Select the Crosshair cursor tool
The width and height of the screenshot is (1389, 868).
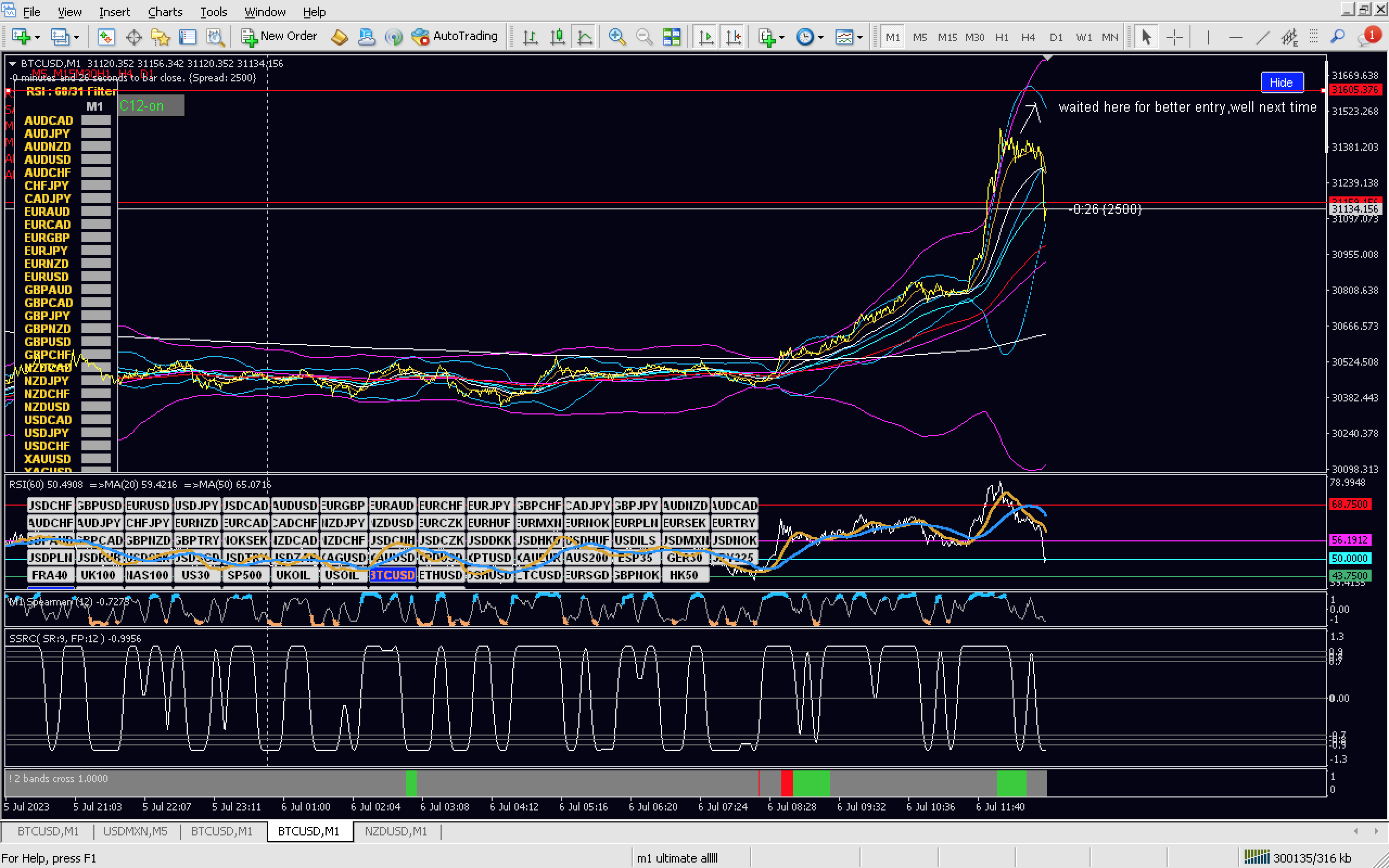(x=1174, y=37)
